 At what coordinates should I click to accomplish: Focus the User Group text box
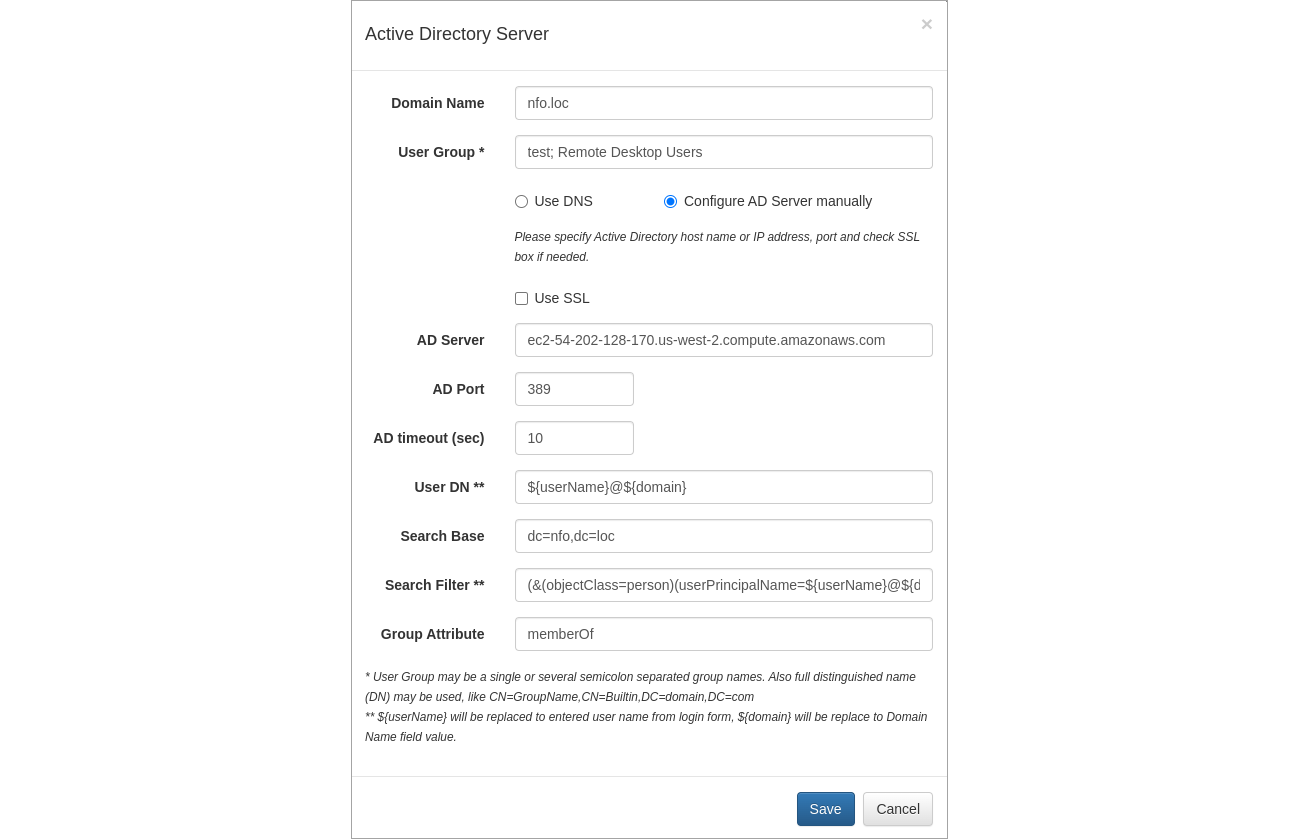click(x=723, y=152)
